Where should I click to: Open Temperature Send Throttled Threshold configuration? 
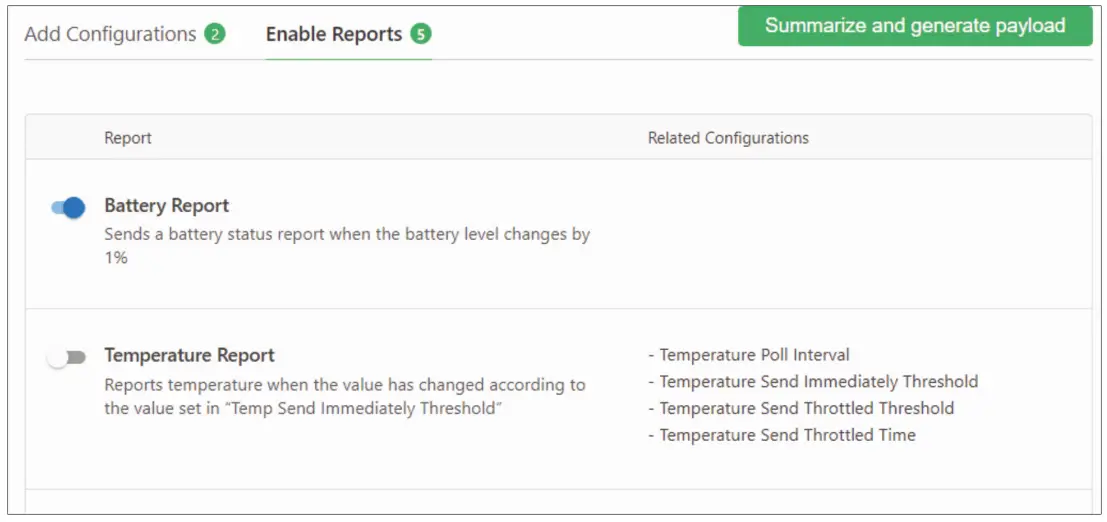coord(806,408)
